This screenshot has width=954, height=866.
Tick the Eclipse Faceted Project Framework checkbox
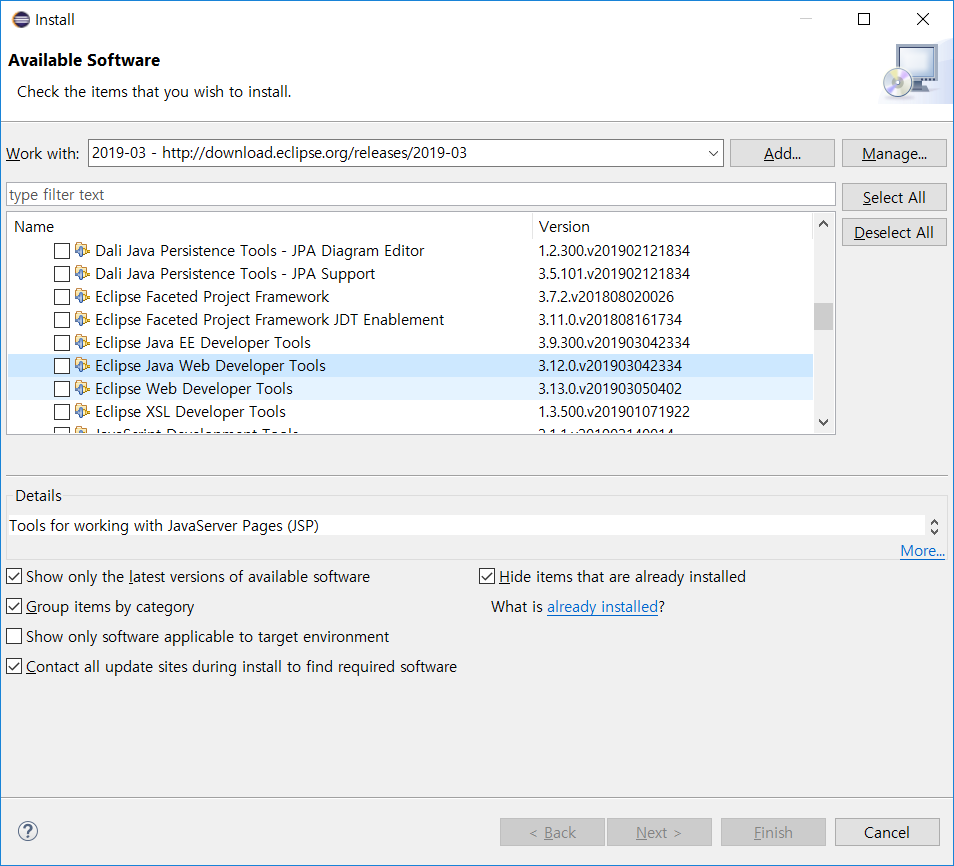click(61, 297)
